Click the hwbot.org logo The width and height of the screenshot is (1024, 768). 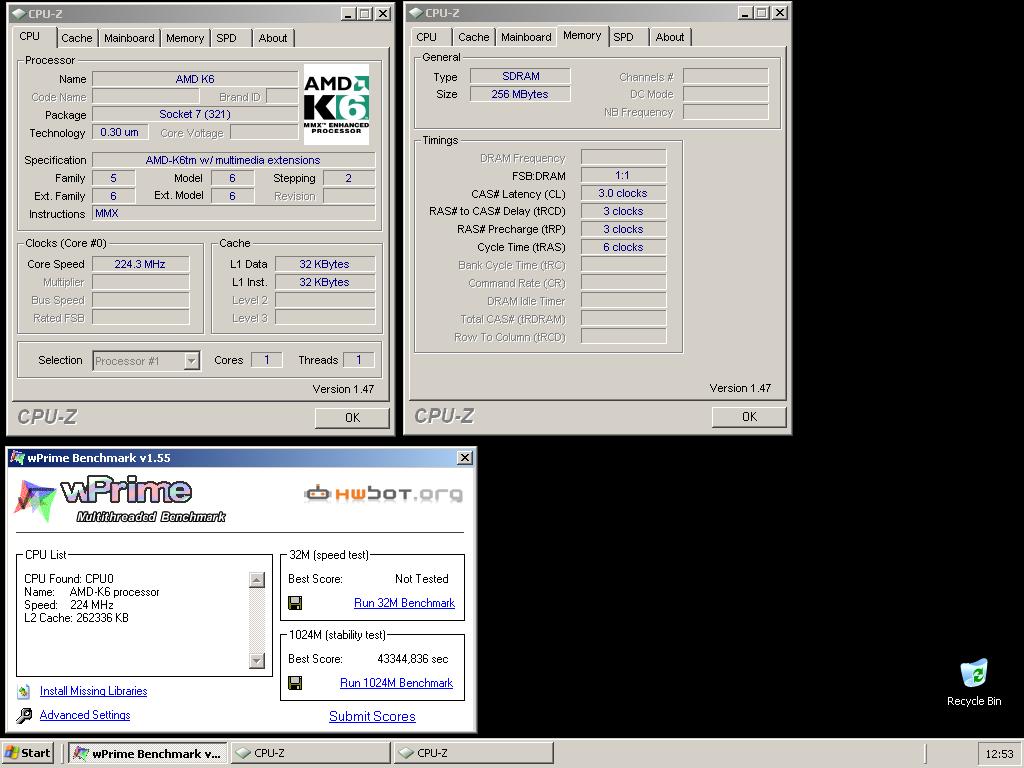[384, 494]
